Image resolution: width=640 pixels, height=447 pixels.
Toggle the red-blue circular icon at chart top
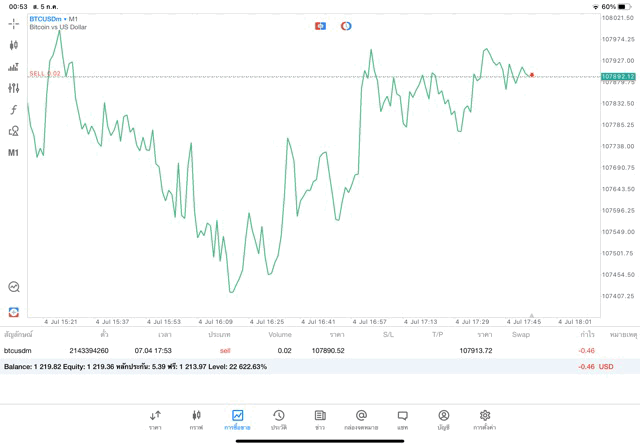346,25
